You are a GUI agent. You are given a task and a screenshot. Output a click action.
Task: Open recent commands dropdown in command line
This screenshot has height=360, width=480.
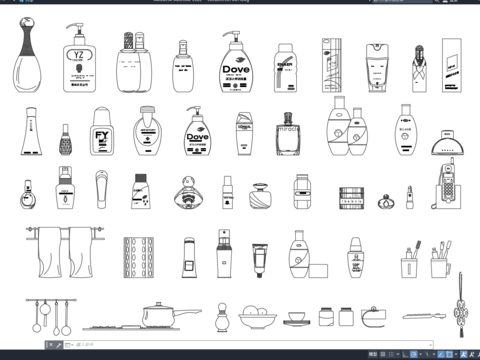coord(69,345)
